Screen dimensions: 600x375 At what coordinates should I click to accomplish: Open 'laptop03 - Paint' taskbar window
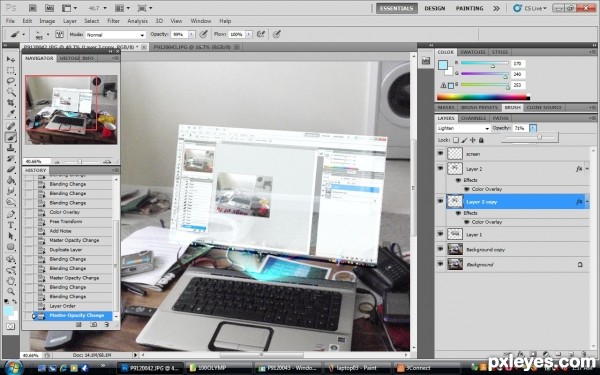tap(357, 368)
